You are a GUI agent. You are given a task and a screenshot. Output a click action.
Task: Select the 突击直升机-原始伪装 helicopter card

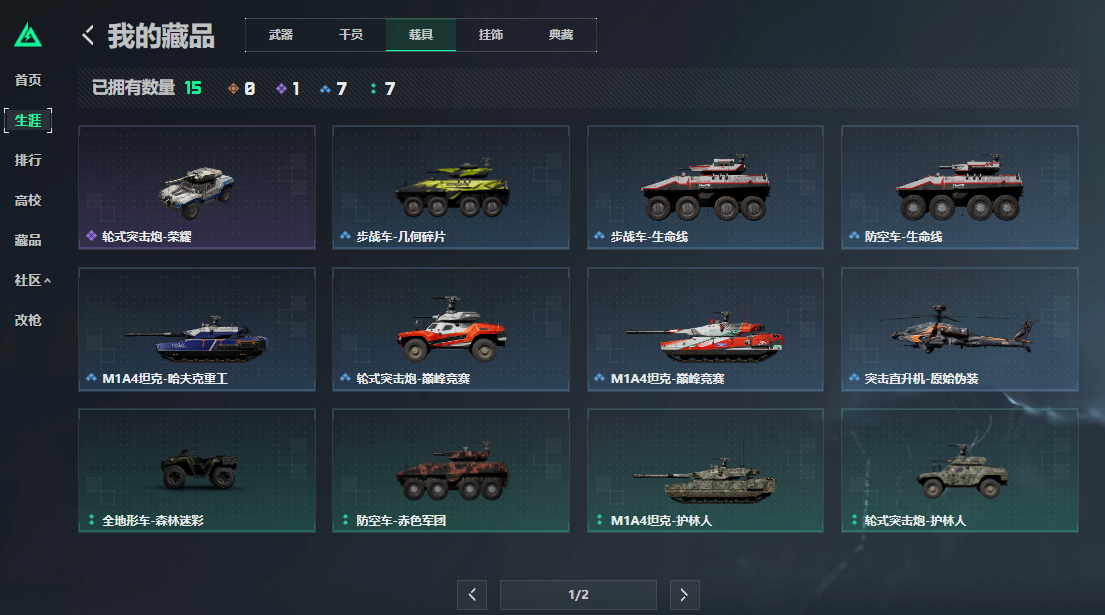click(x=960, y=329)
